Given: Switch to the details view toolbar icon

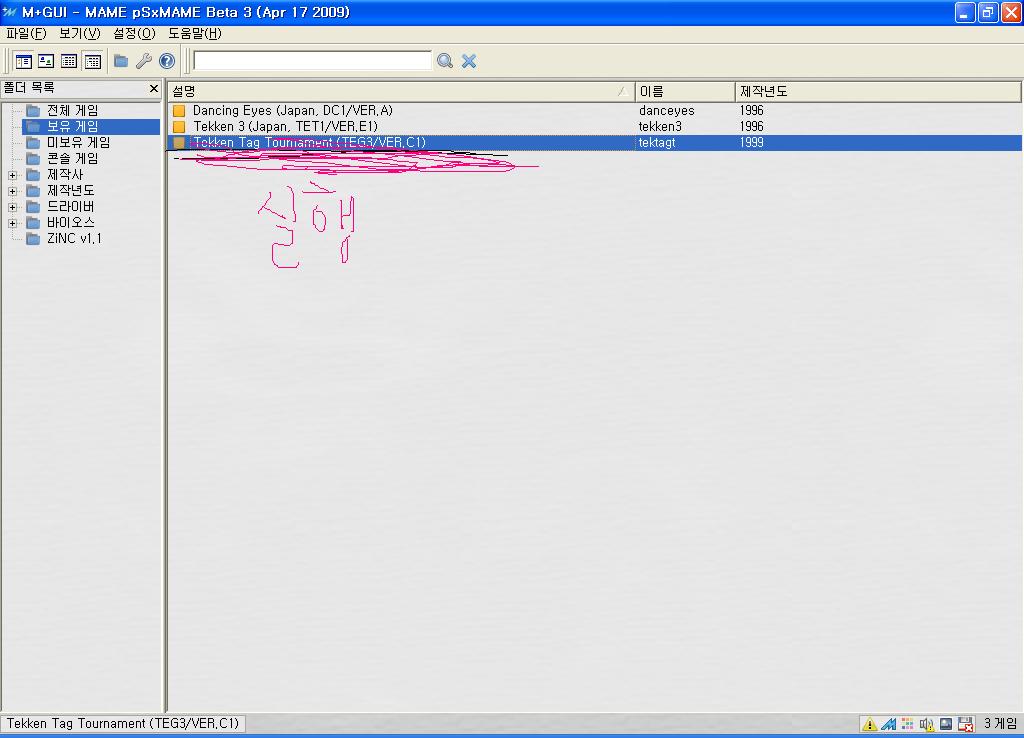Looking at the screenshot, I should tap(93, 61).
